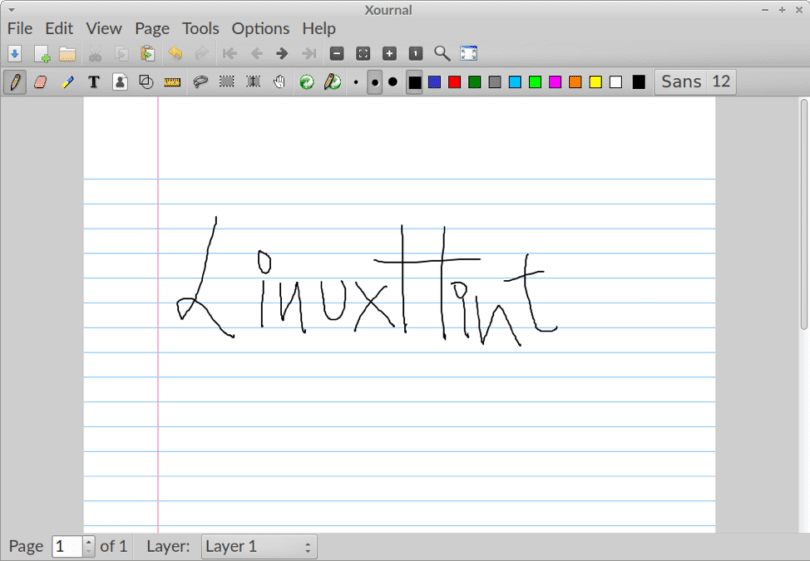The image size is (810, 561).
Task: Choose thick pen thickness dot
Action: coord(393,82)
